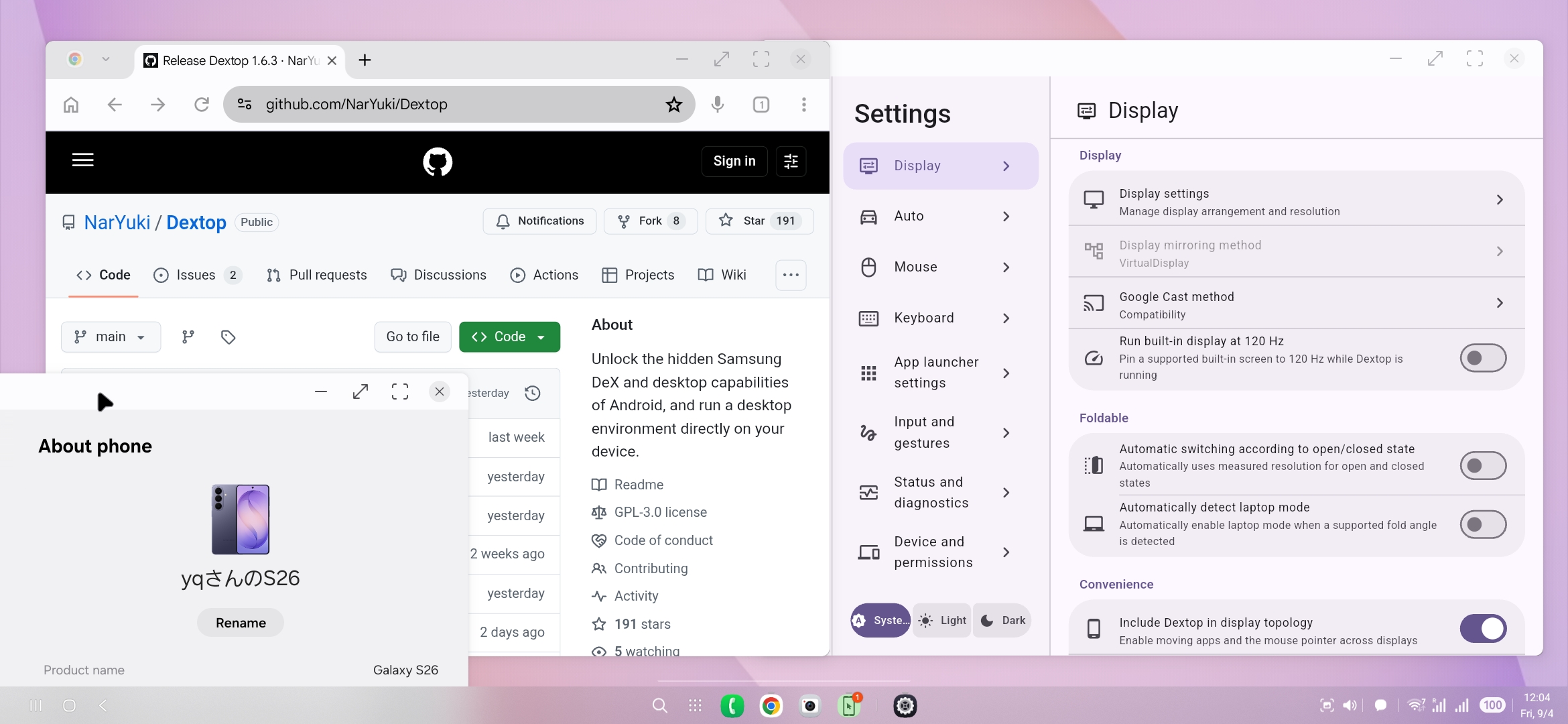Open the Projects tab

tap(638, 276)
